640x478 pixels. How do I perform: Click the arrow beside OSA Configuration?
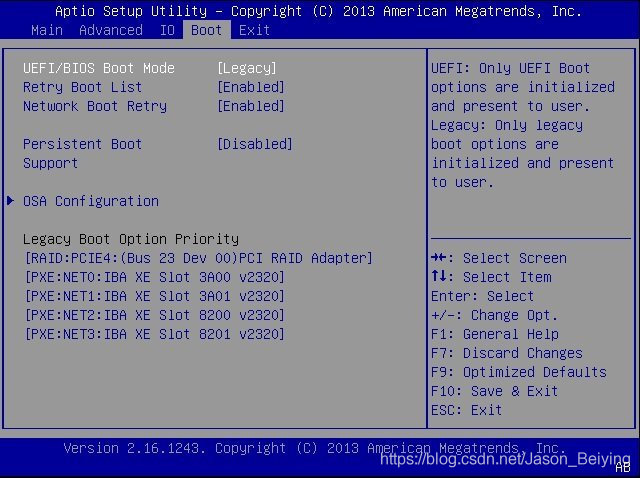[x=11, y=201]
